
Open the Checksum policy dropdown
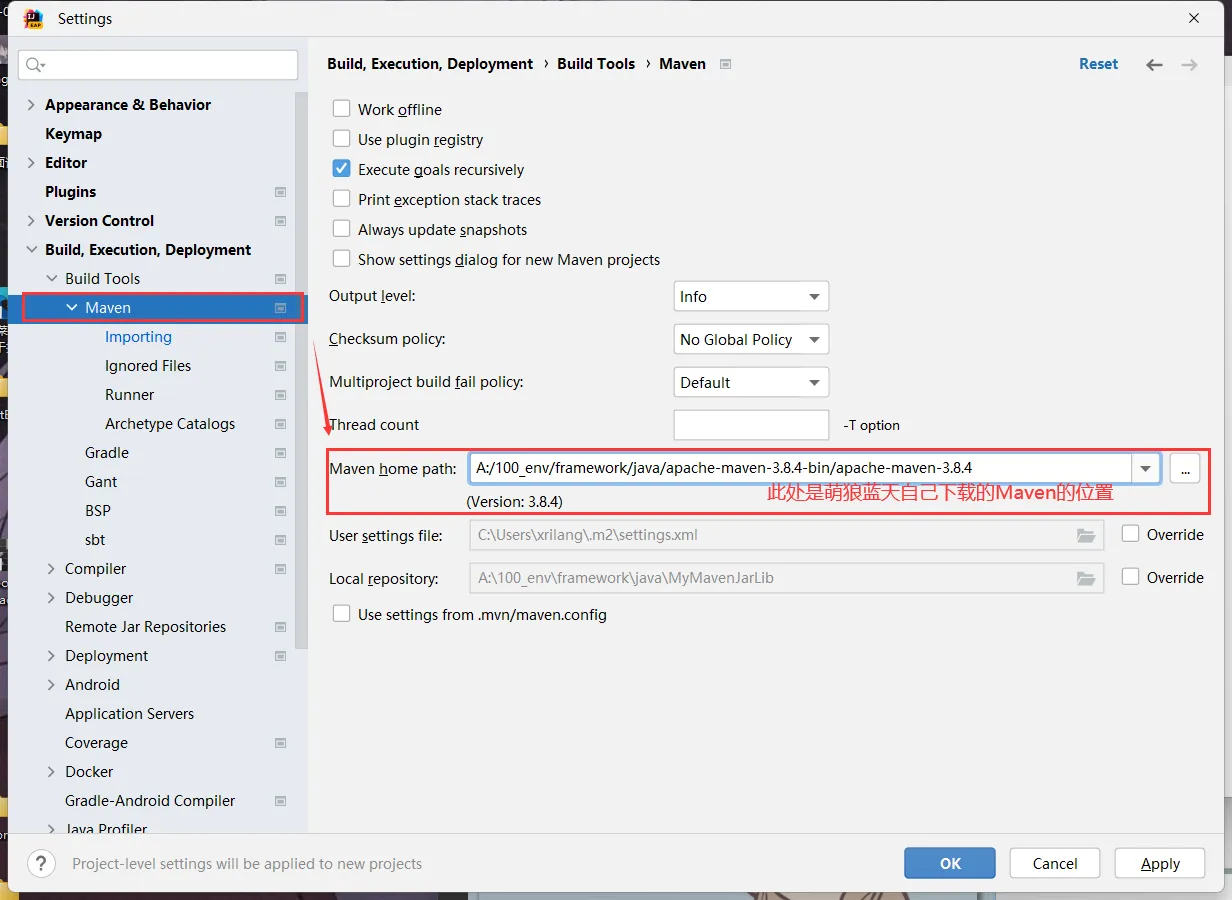point(751,340)
